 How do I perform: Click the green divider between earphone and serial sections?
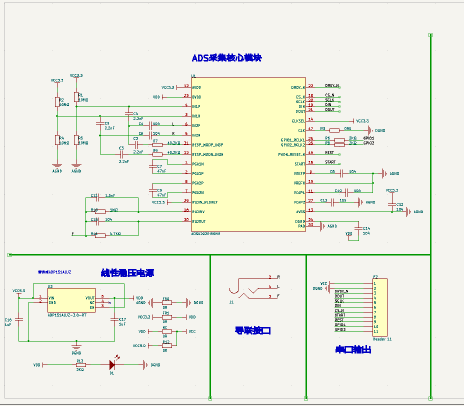(306, 327)
